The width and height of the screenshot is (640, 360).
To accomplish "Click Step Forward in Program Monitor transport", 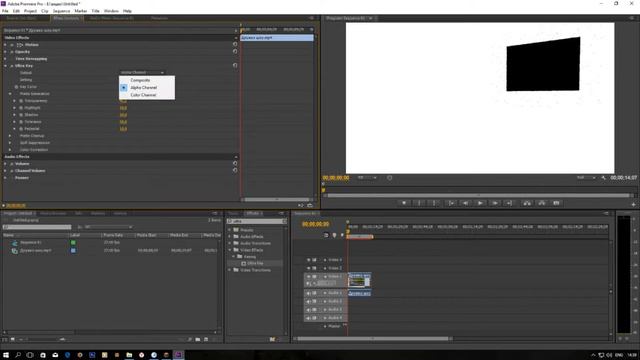I will coord(495,203).
